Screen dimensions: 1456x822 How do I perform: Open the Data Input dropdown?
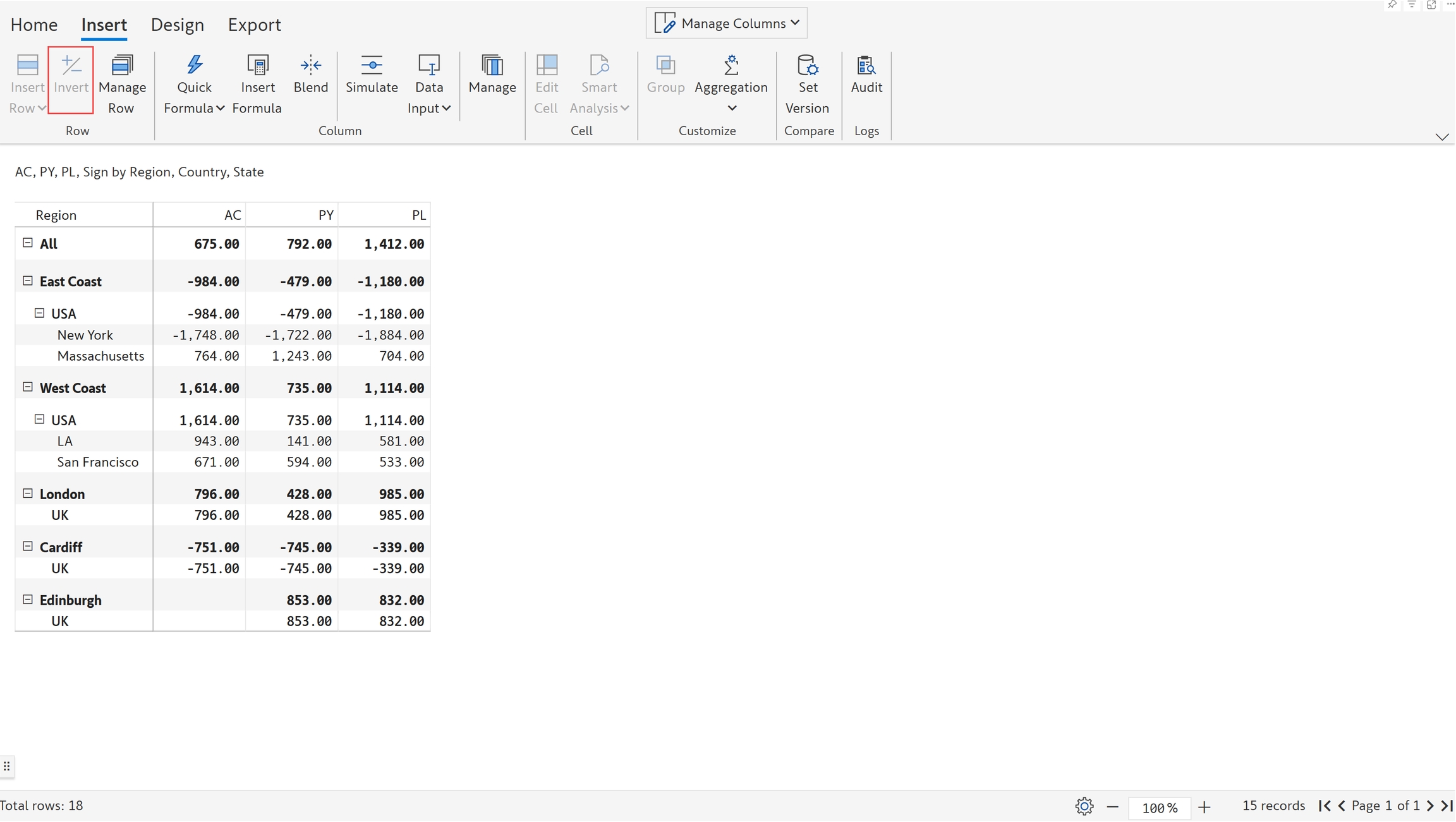click(446, 108)
